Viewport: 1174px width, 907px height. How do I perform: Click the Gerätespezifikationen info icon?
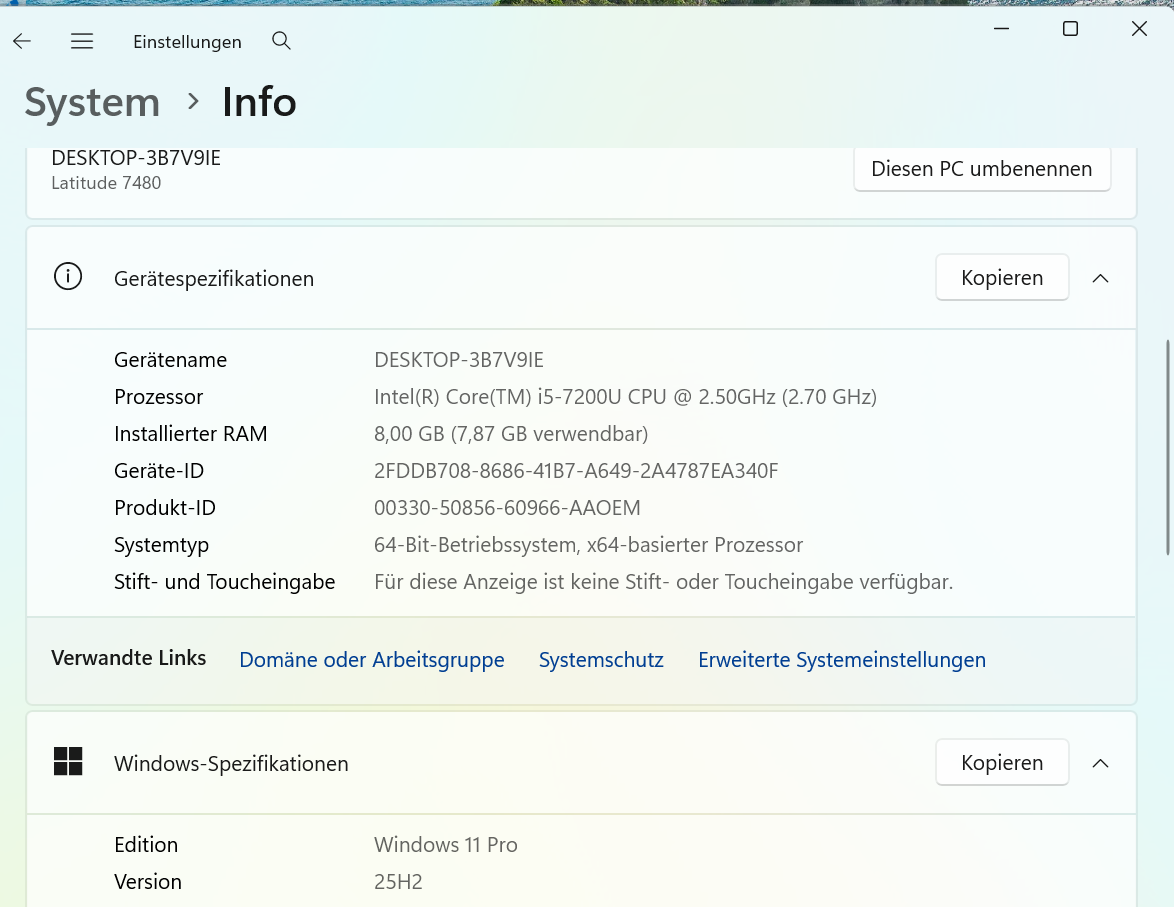(68, 276)
